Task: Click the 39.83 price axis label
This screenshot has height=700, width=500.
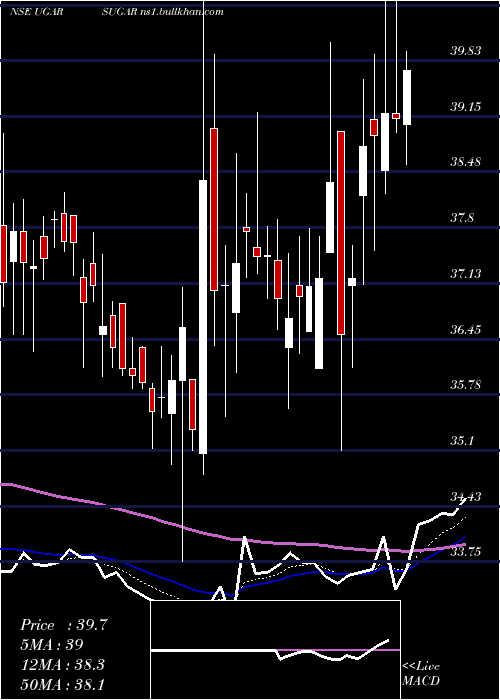Action: point(466,50)
